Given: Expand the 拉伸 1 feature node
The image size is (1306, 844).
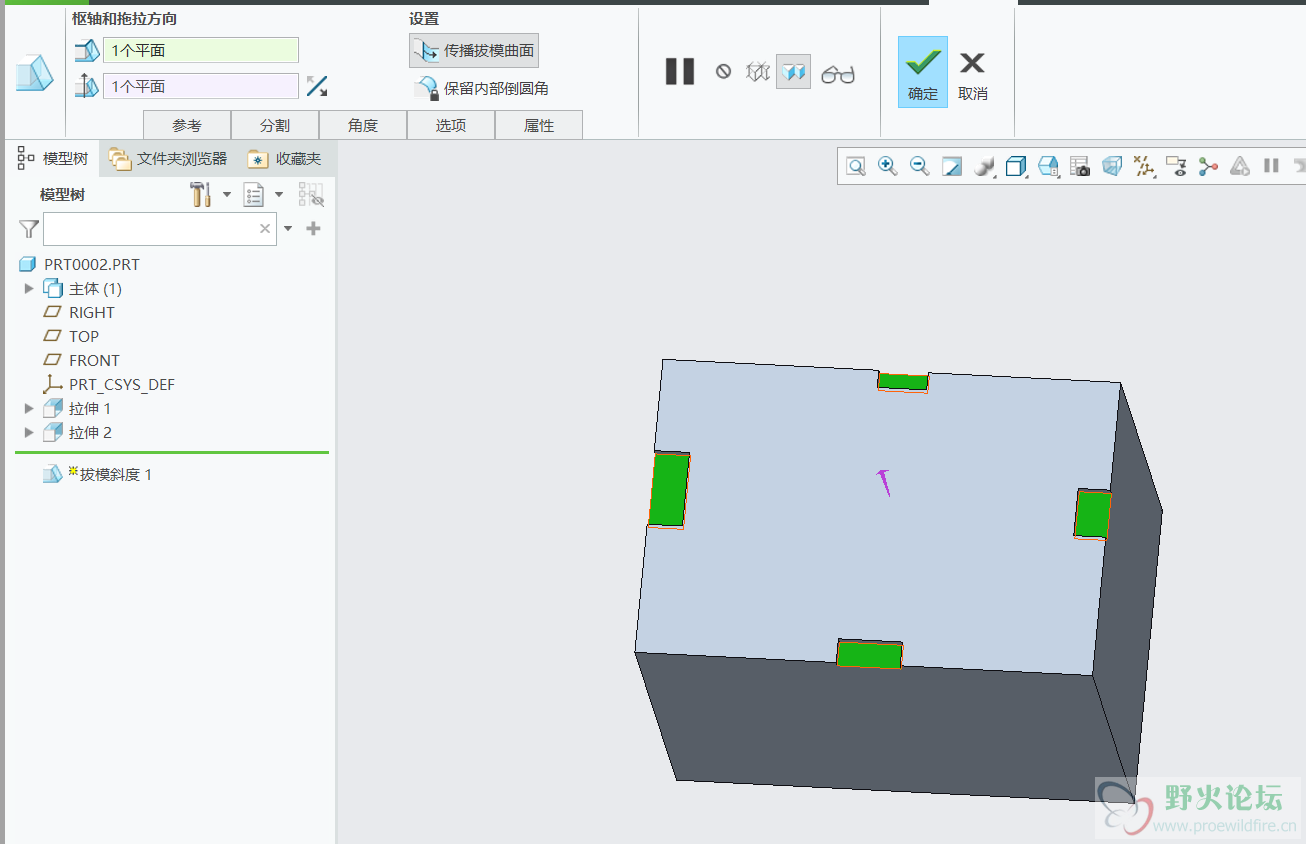Looking at the screenshot, I should 29,408.
